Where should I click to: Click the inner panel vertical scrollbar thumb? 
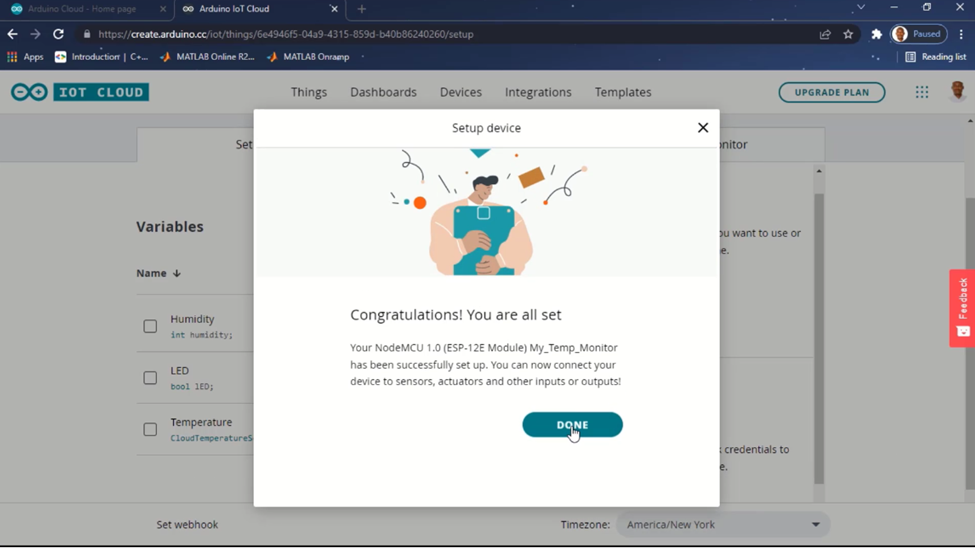(819, 338)
